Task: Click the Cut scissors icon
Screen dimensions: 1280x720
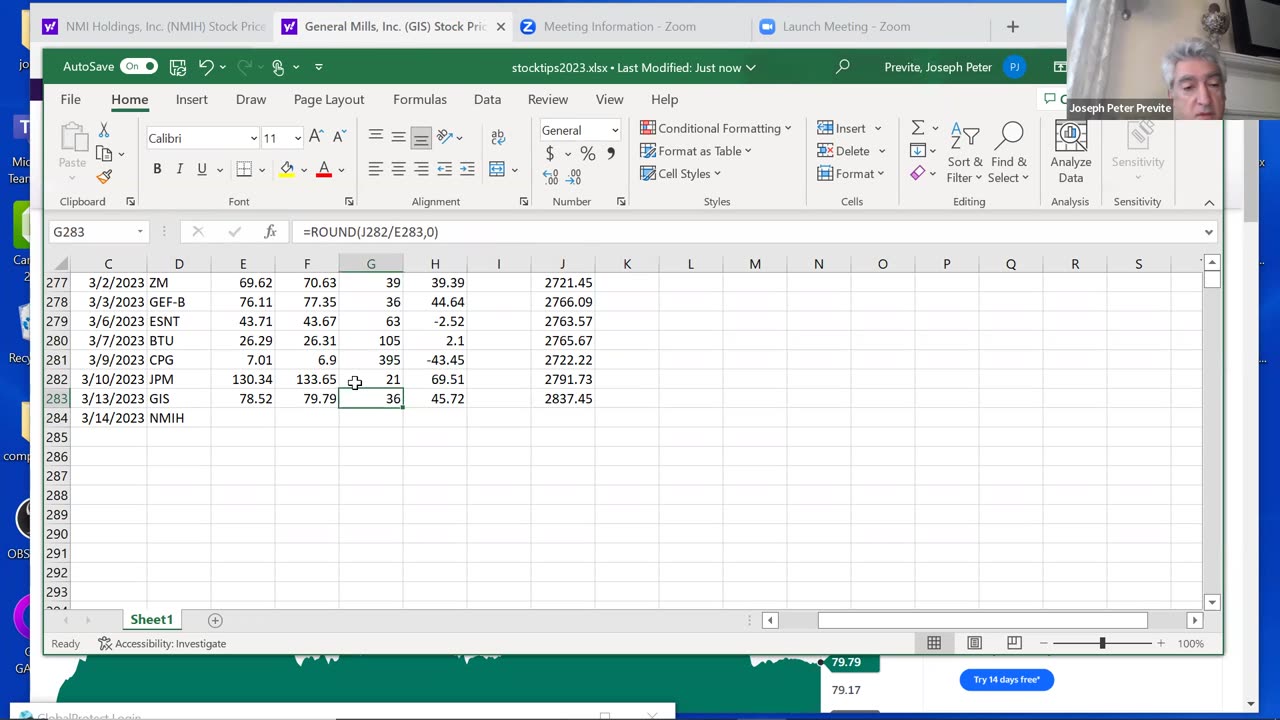Action: pyautogui.click(x=104, y=131)
